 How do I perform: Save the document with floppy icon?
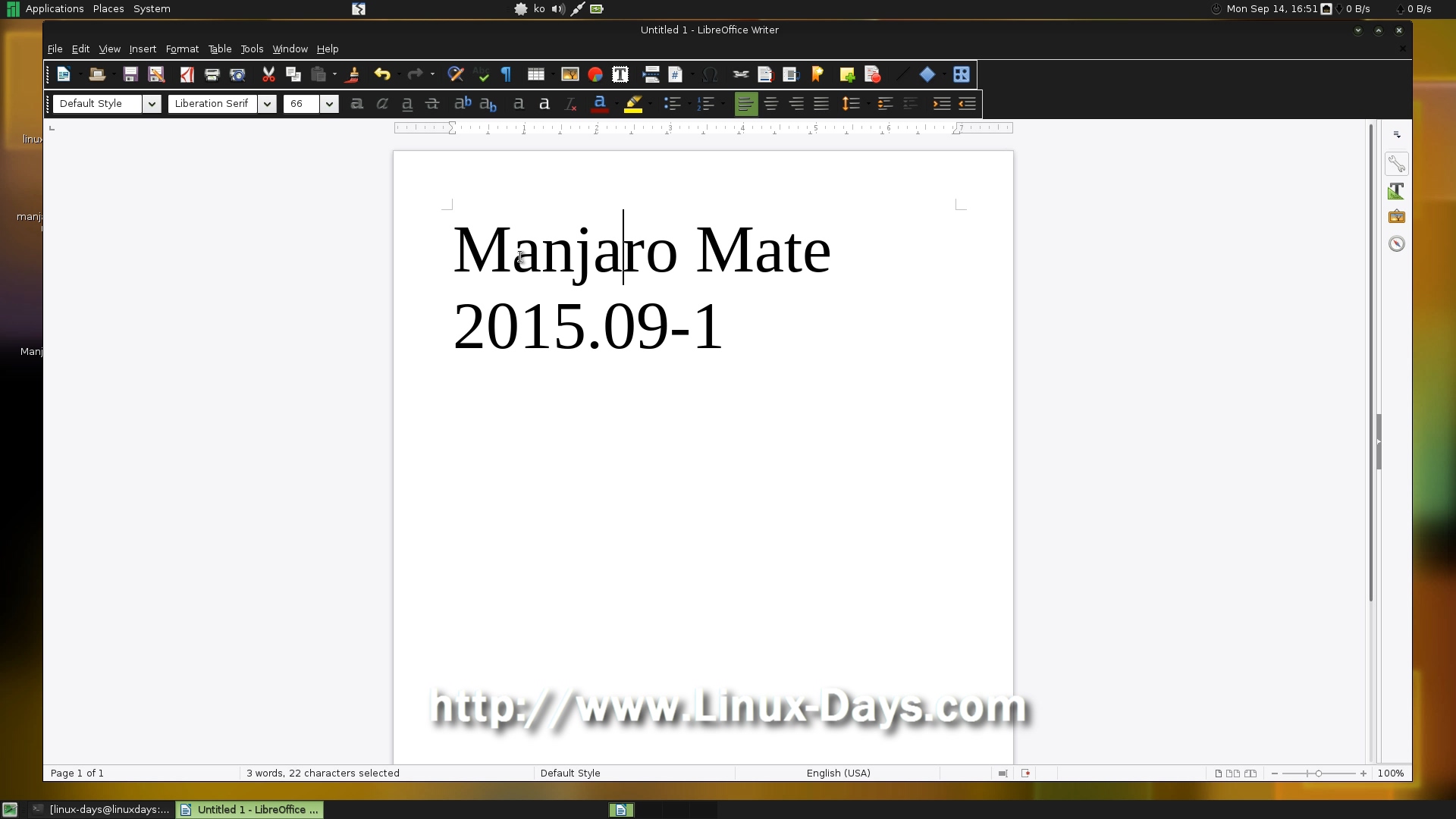tap(130, 74)
